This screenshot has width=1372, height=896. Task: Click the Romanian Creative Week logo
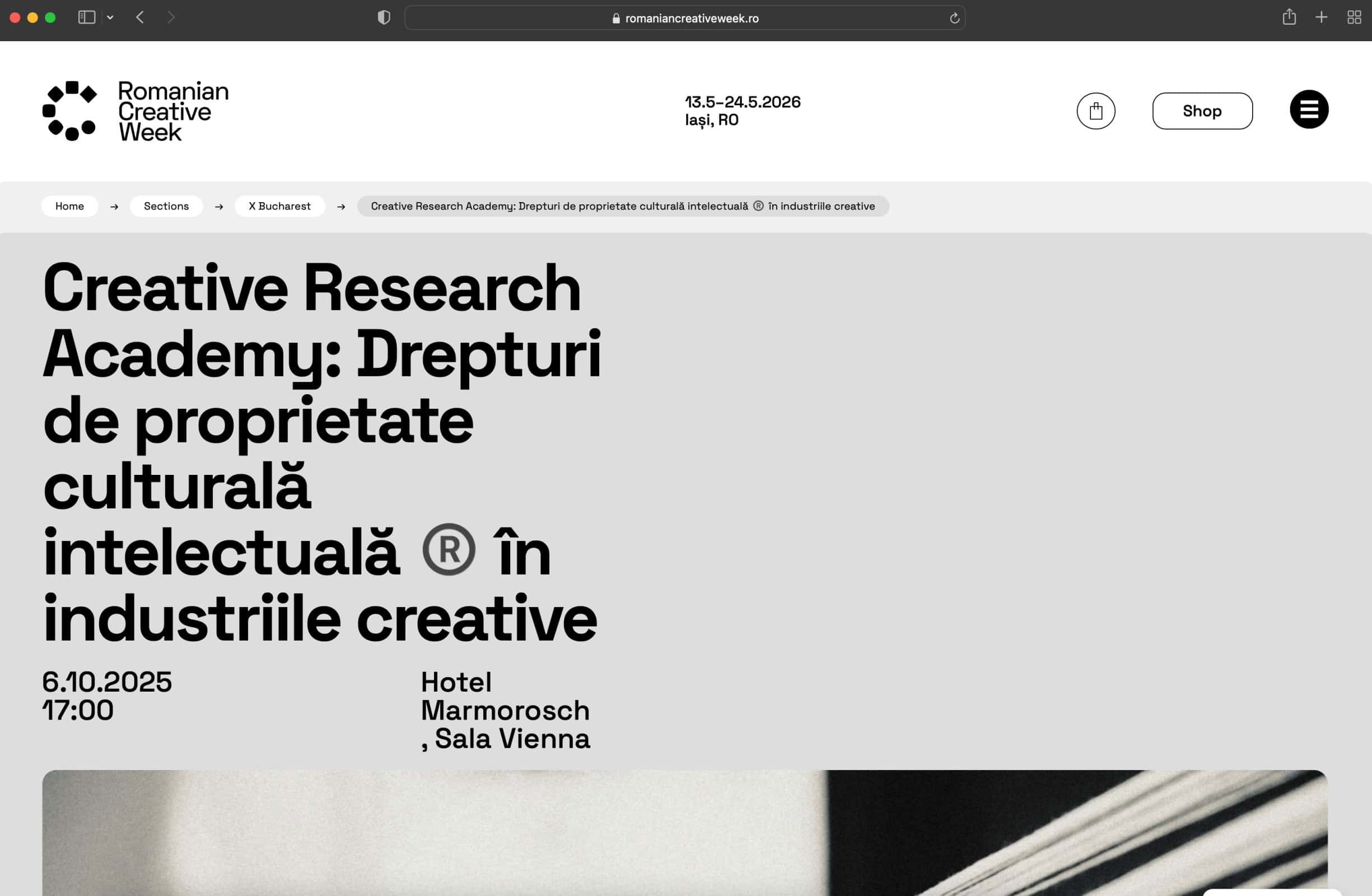click(x=70, y=111)
